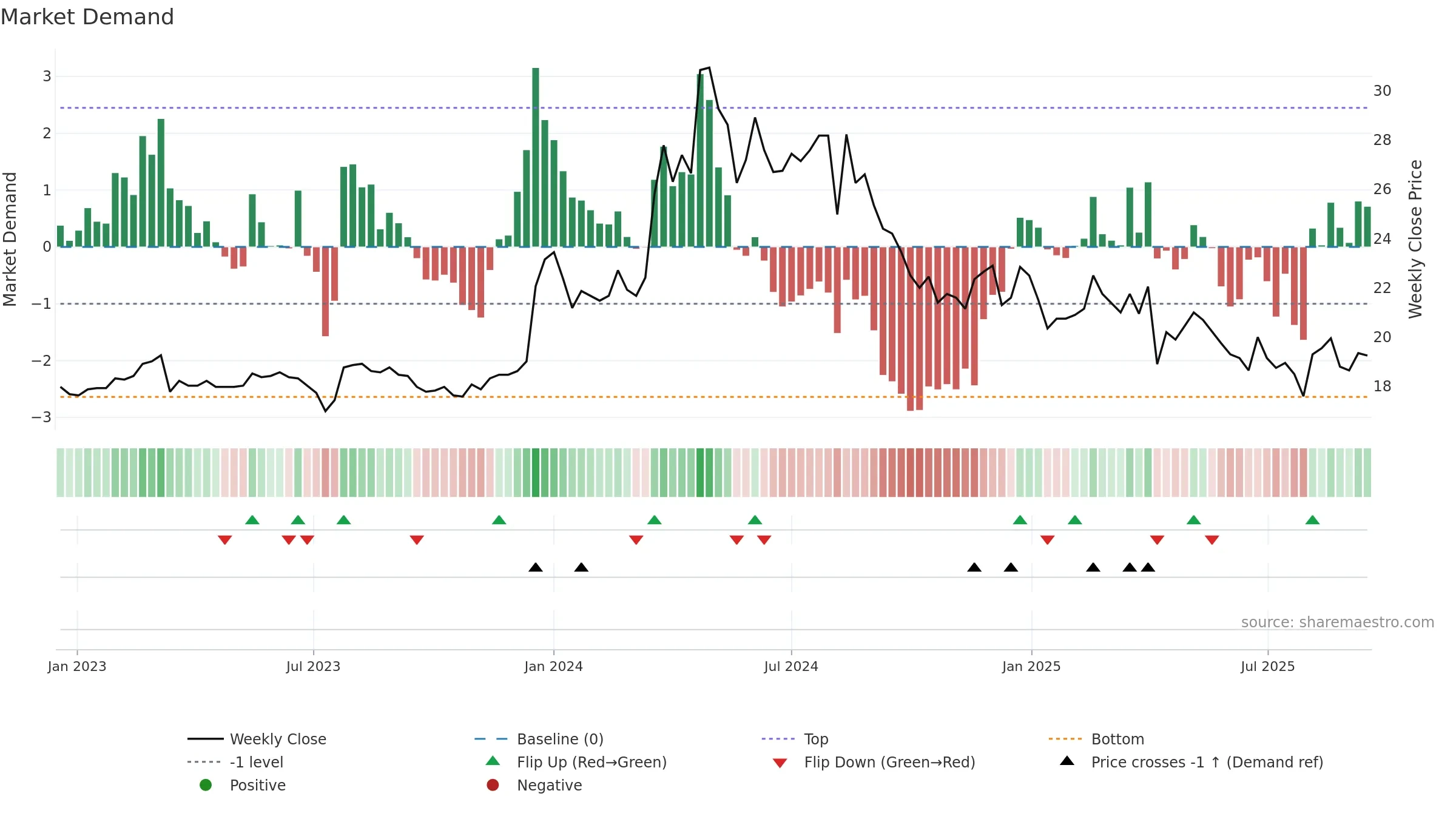This screenshot has height=819, width=1456.
Task: Click the right-axis price value 18
Action: (1382, 386)
